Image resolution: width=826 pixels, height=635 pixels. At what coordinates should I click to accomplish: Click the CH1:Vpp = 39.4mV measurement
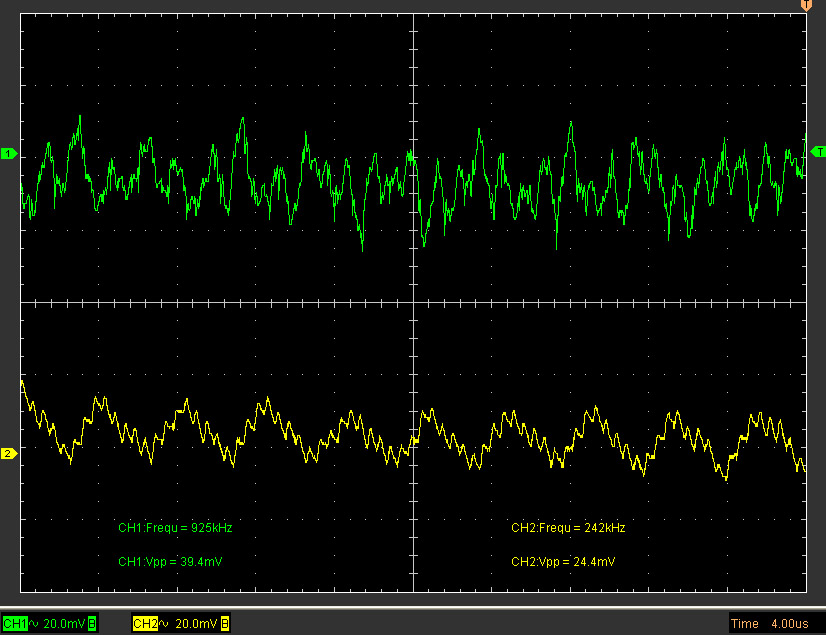170,562
